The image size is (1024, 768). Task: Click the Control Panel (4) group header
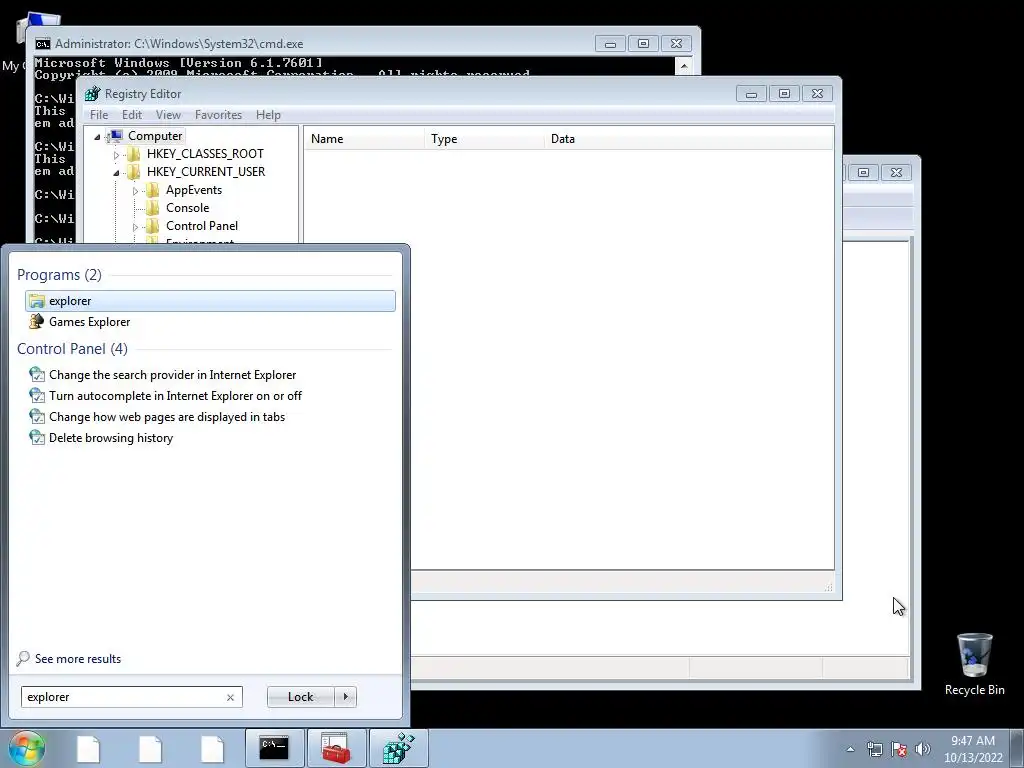point(72,349)
